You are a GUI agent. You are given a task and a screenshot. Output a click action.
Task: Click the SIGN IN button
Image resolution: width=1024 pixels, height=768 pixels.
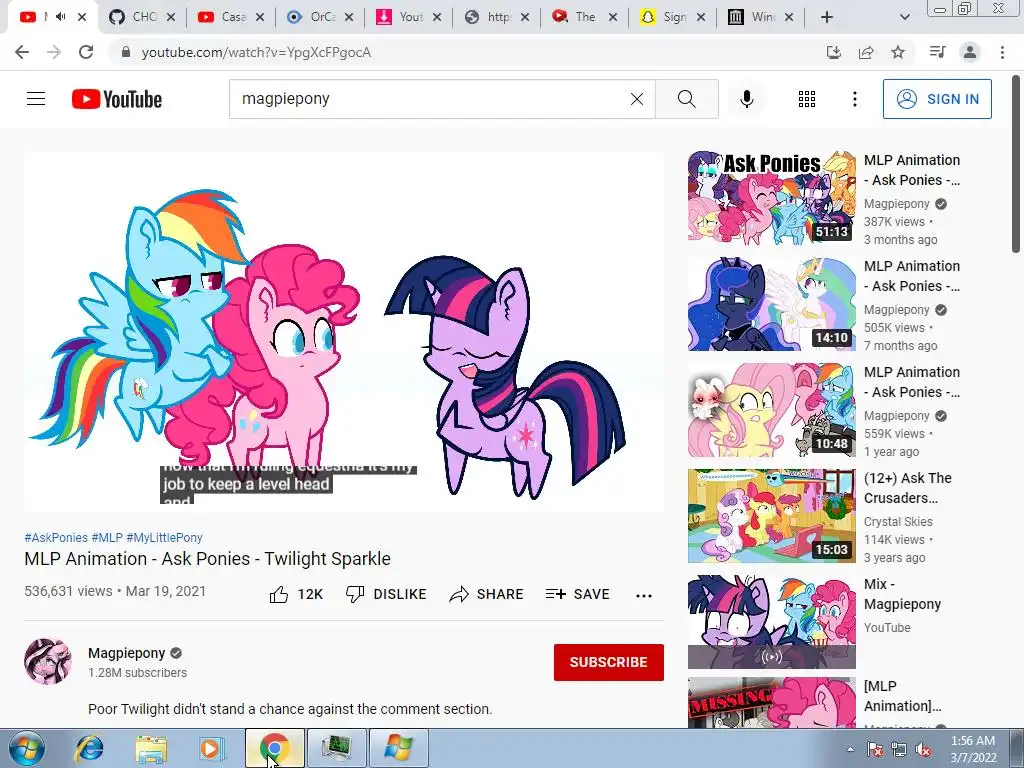click(937, 99)
